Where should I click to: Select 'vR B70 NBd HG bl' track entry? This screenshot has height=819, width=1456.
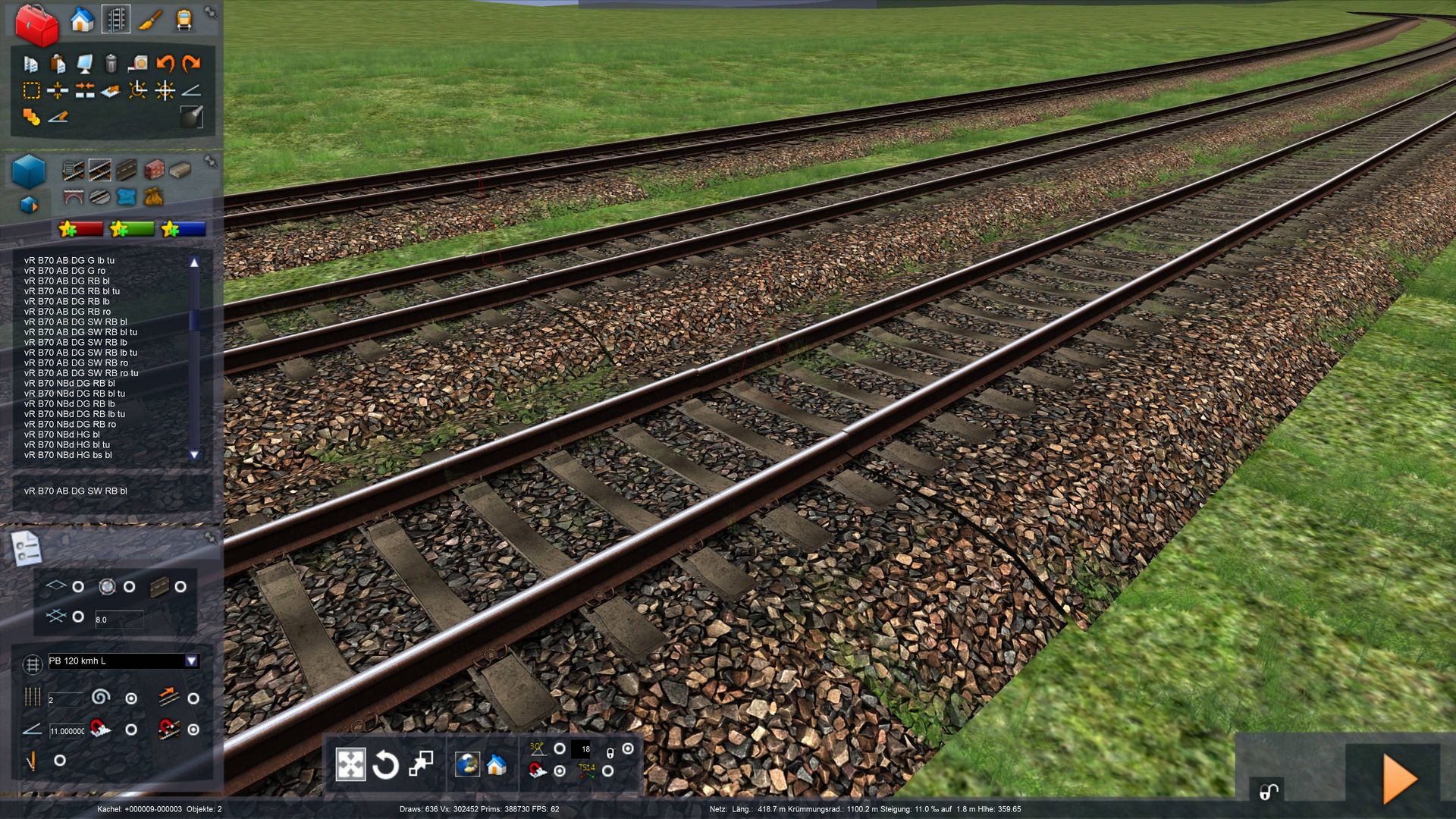(x=62, y=435)
